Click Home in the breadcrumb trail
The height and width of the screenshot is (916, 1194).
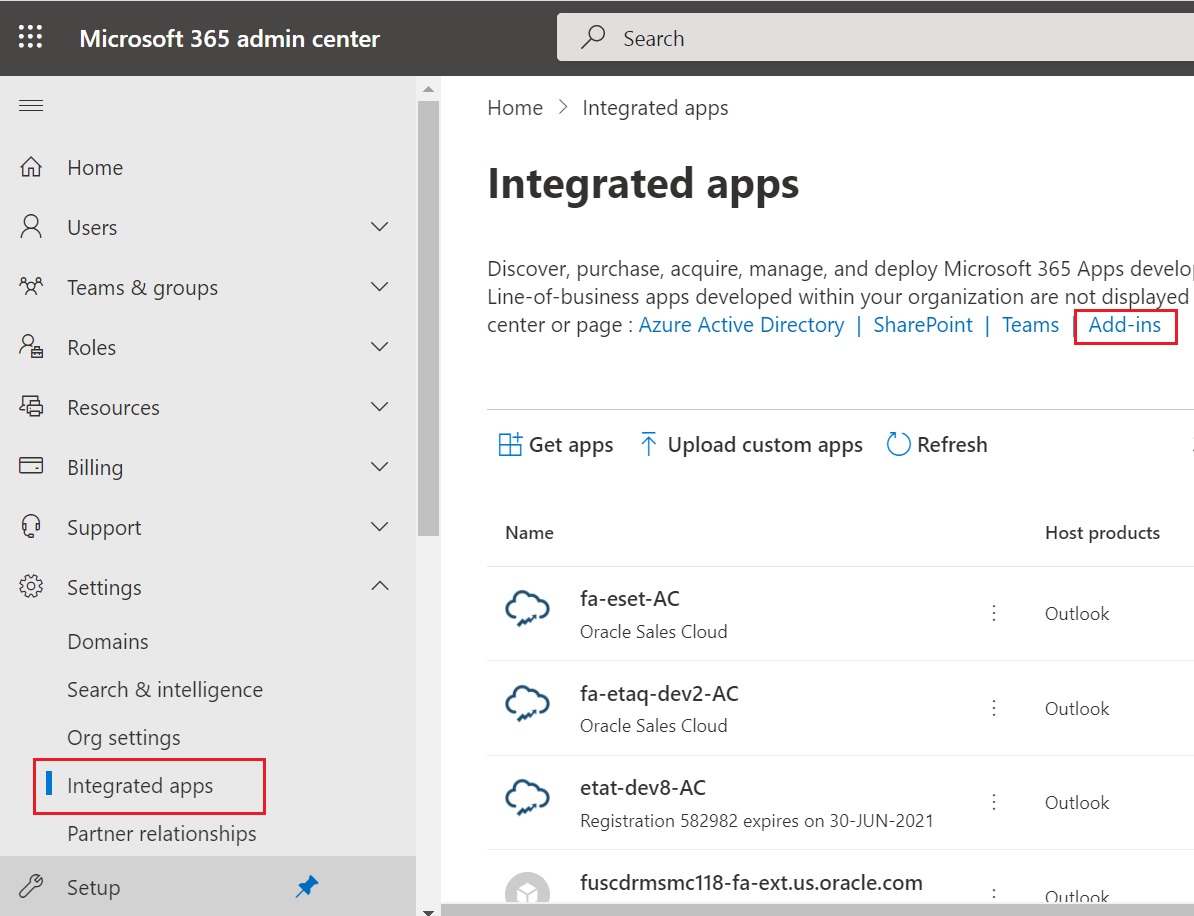click(x=514, y=107)
